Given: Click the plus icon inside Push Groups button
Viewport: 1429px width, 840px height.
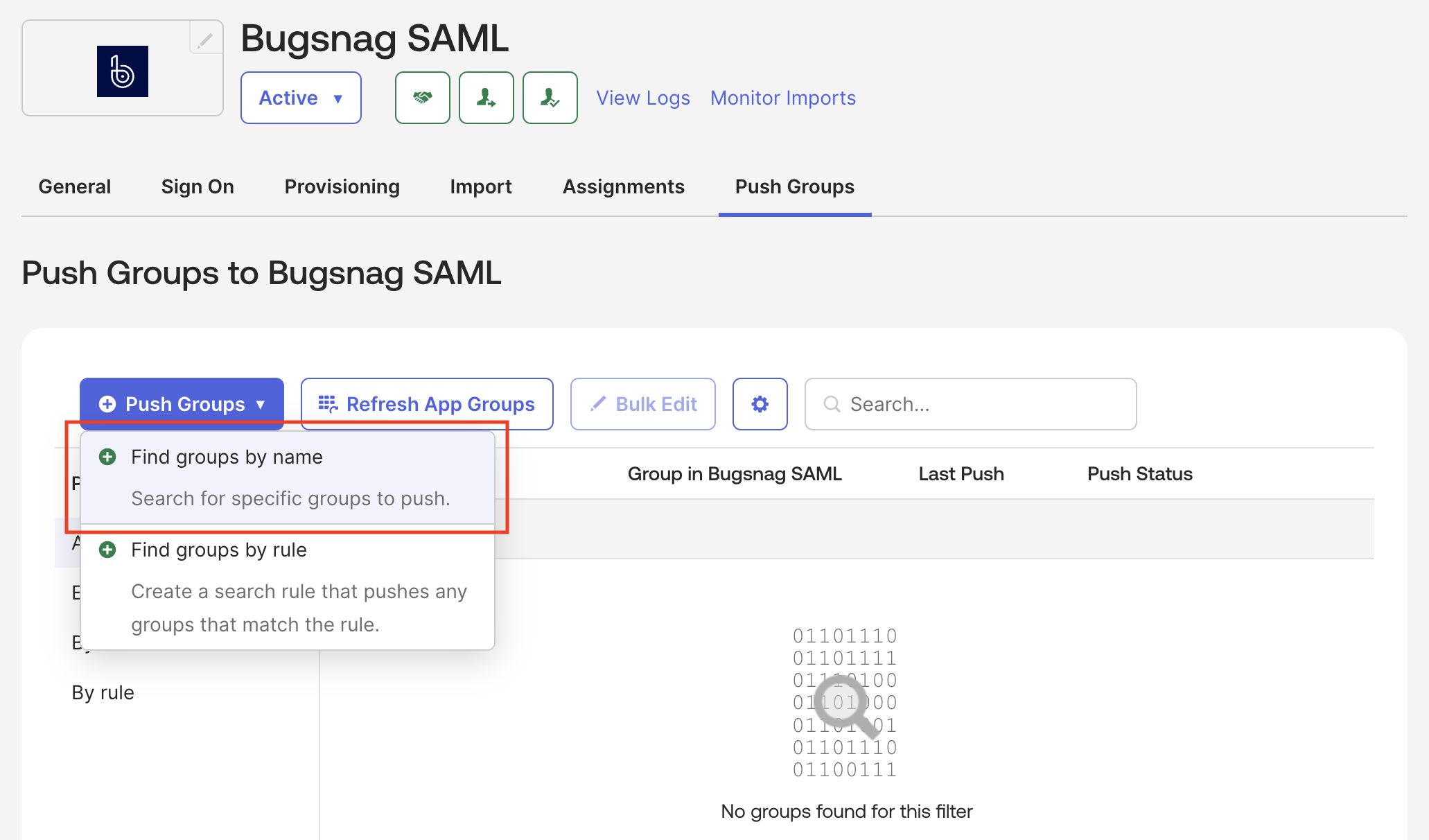Looking at the screenshot, I should pyautogui.click(x=107, y=404).
